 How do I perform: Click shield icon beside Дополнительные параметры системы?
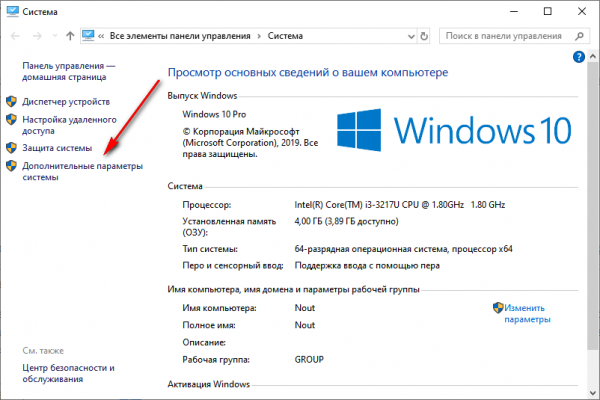[x=11, y=166]
